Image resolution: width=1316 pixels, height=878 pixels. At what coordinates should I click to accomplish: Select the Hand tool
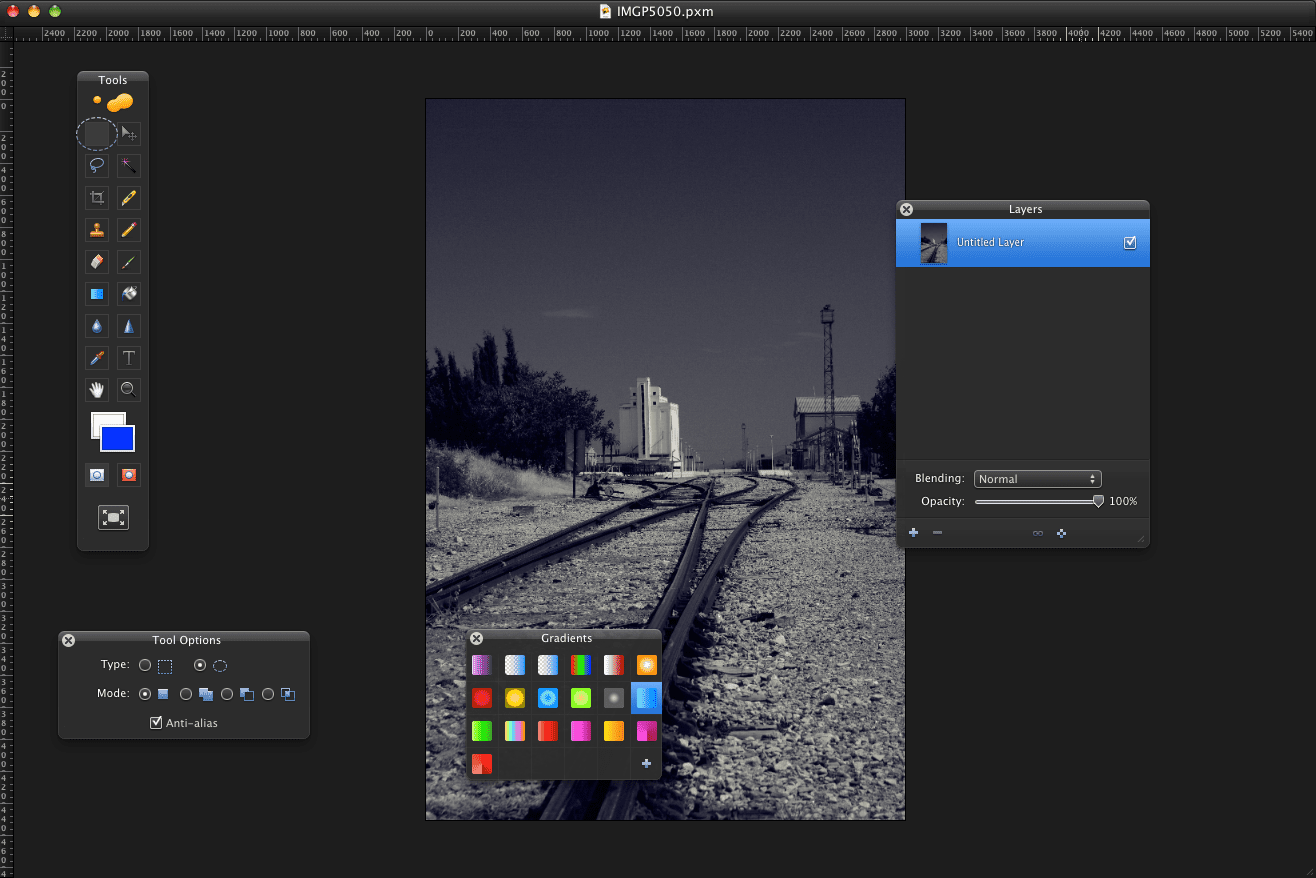coord(97,389)
